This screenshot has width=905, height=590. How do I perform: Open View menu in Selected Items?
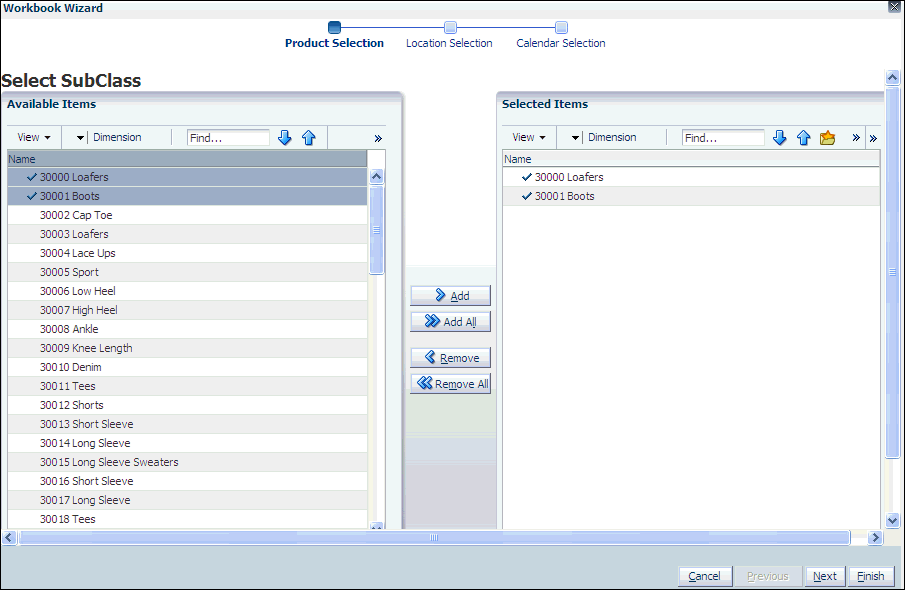coord(529,137)
